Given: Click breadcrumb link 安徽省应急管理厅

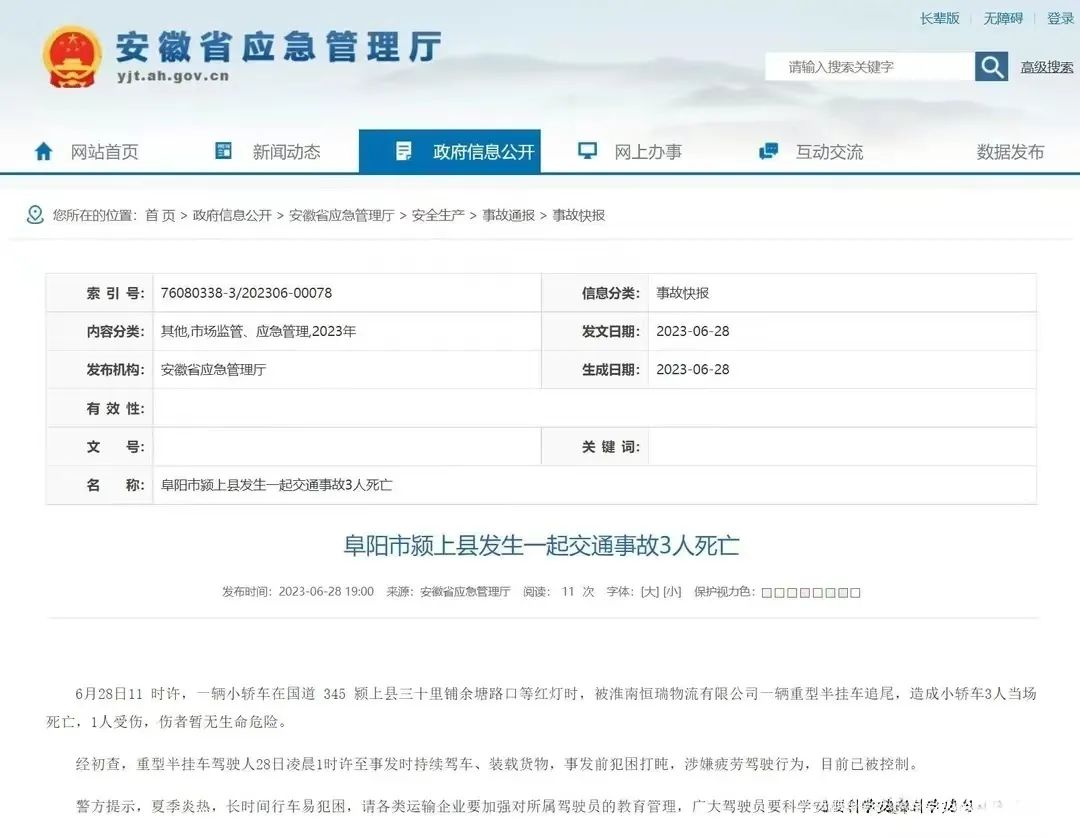Looking at the screenshot, I should (x=342, y=216).
